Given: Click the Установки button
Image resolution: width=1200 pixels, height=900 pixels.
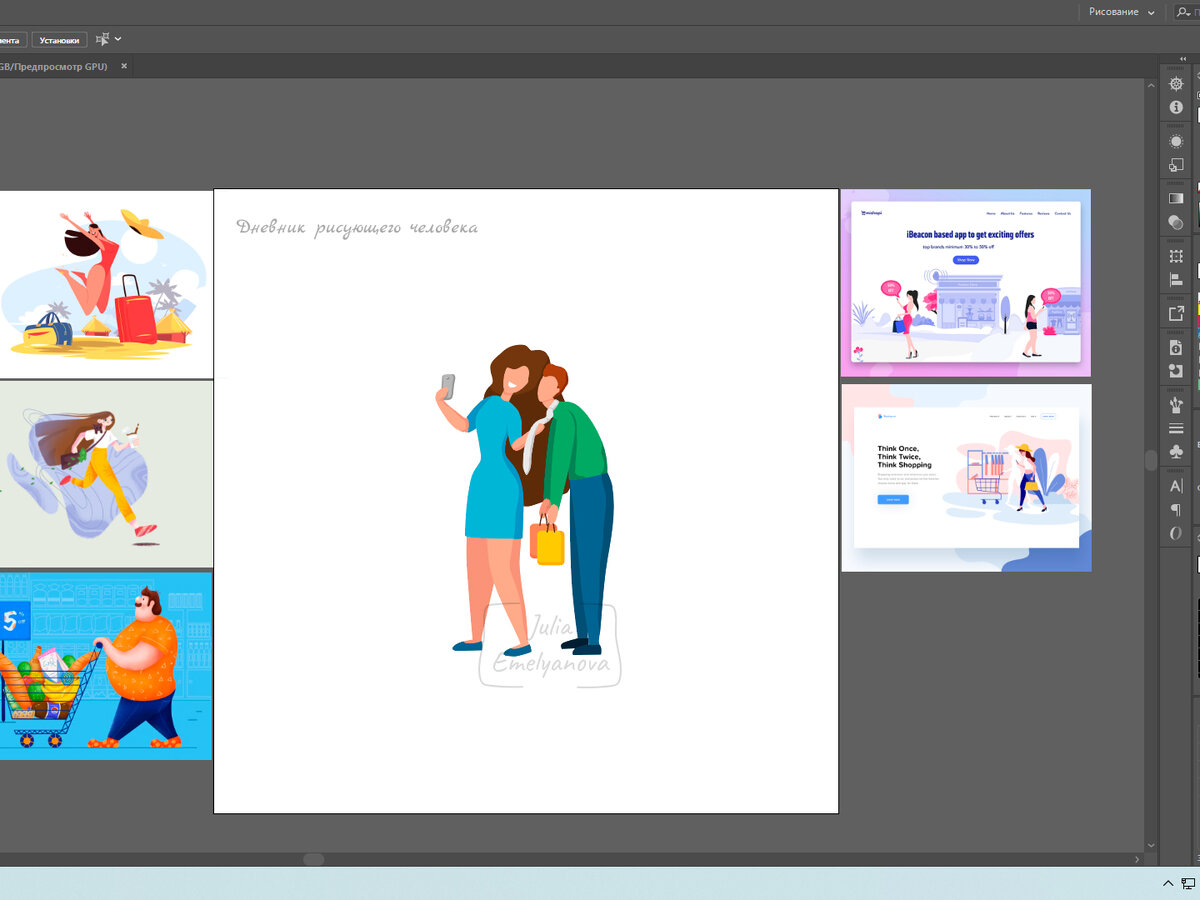Looking at the screenshot, I should [x=59, y=39].
